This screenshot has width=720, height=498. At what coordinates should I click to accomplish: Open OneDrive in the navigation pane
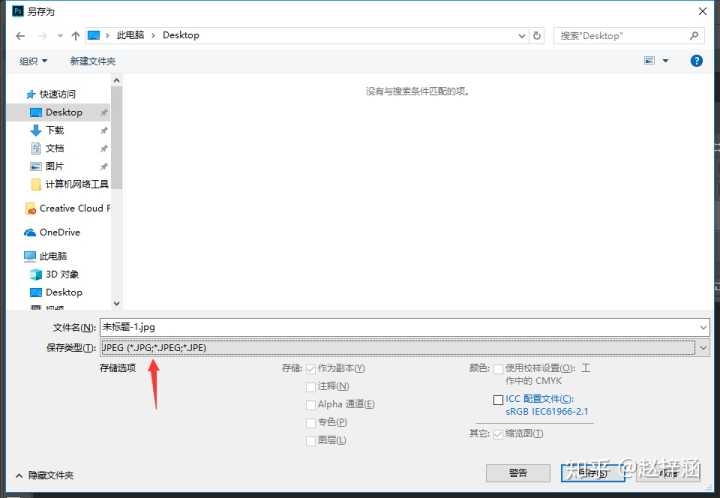[x=59, y=232]
